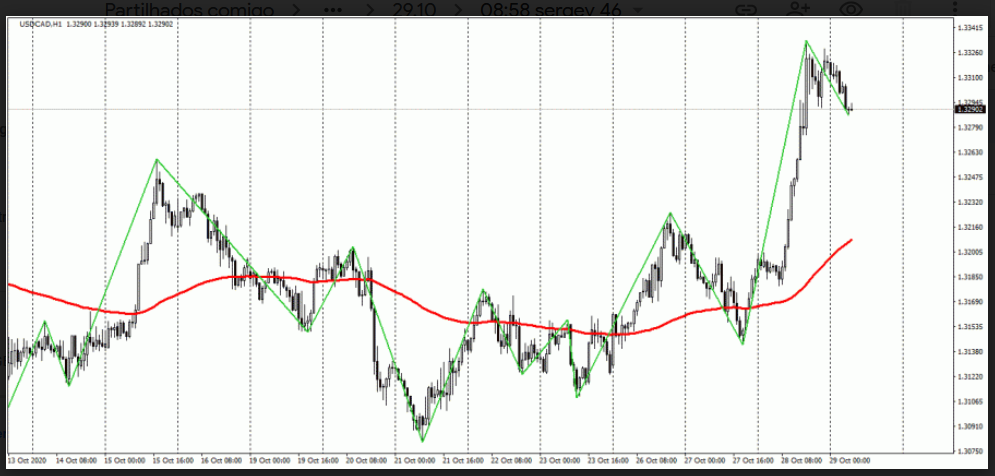Click the copy link icon
This screenshot has height=476, width=995.
pos(746,8)
